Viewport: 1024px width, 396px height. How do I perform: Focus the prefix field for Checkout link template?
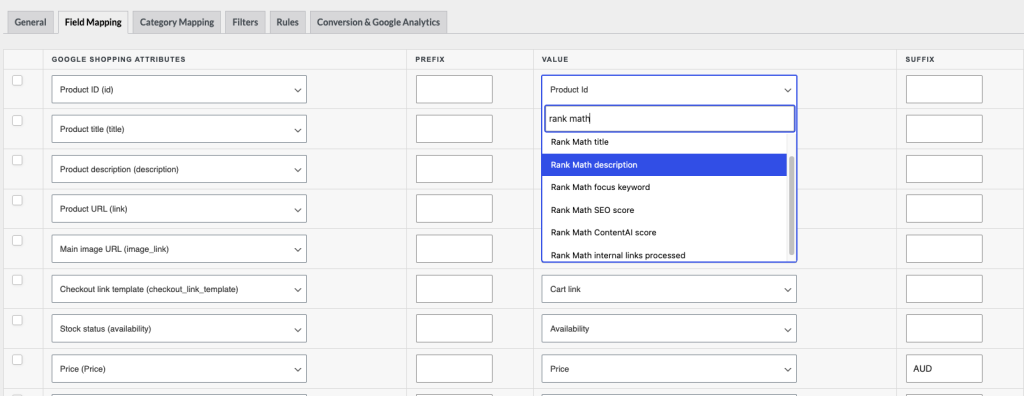454,289
